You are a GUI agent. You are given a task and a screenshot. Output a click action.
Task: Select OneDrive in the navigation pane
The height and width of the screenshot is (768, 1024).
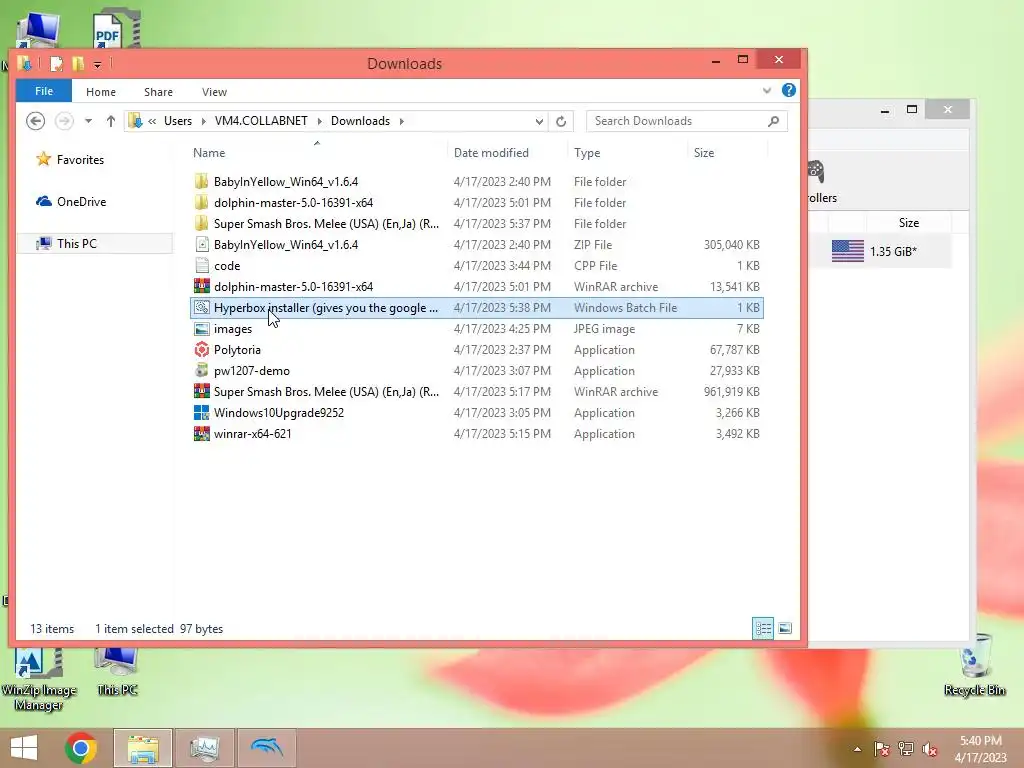coord(81,202)
